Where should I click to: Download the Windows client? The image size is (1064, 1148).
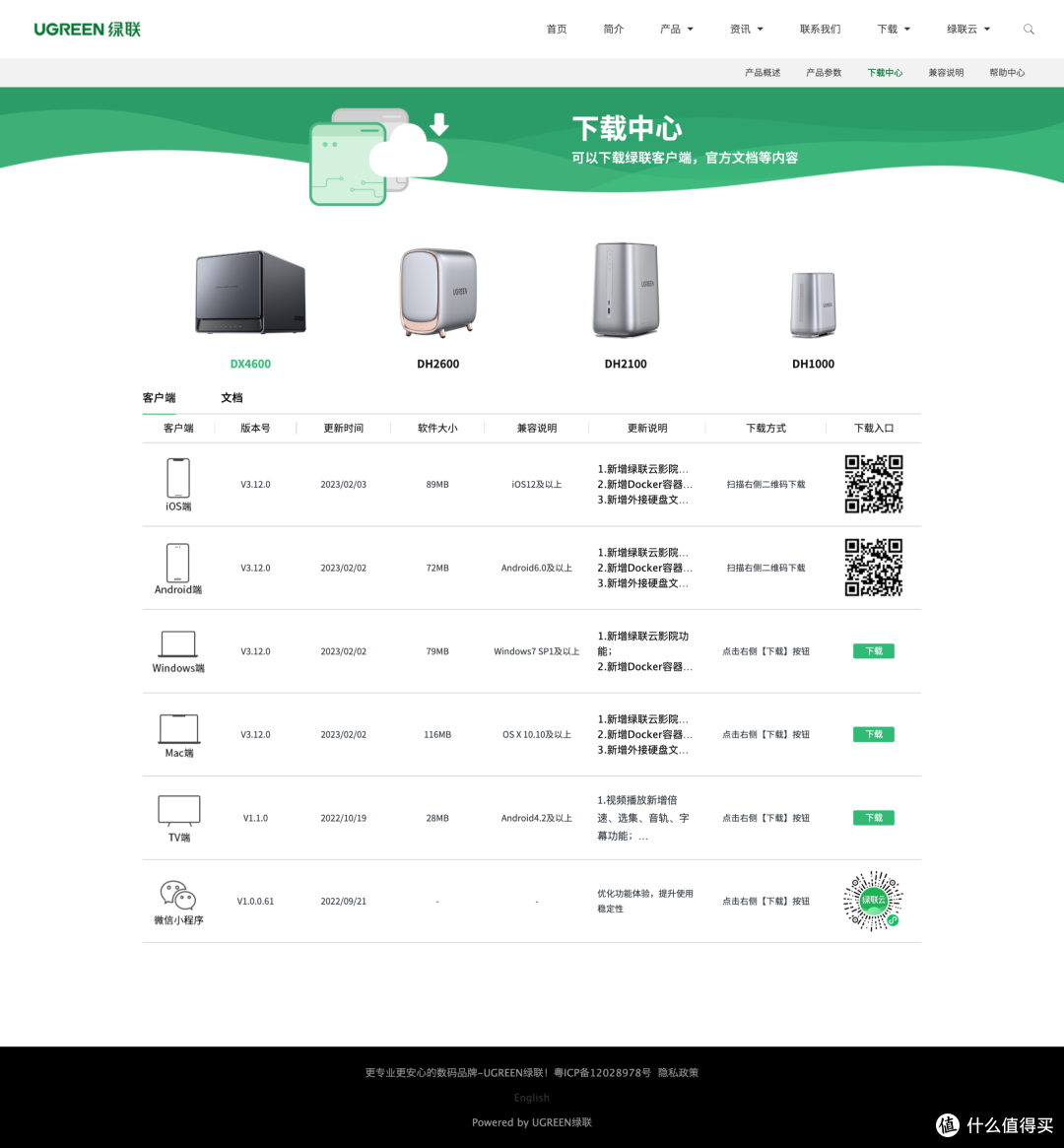(x=874, y=651)
